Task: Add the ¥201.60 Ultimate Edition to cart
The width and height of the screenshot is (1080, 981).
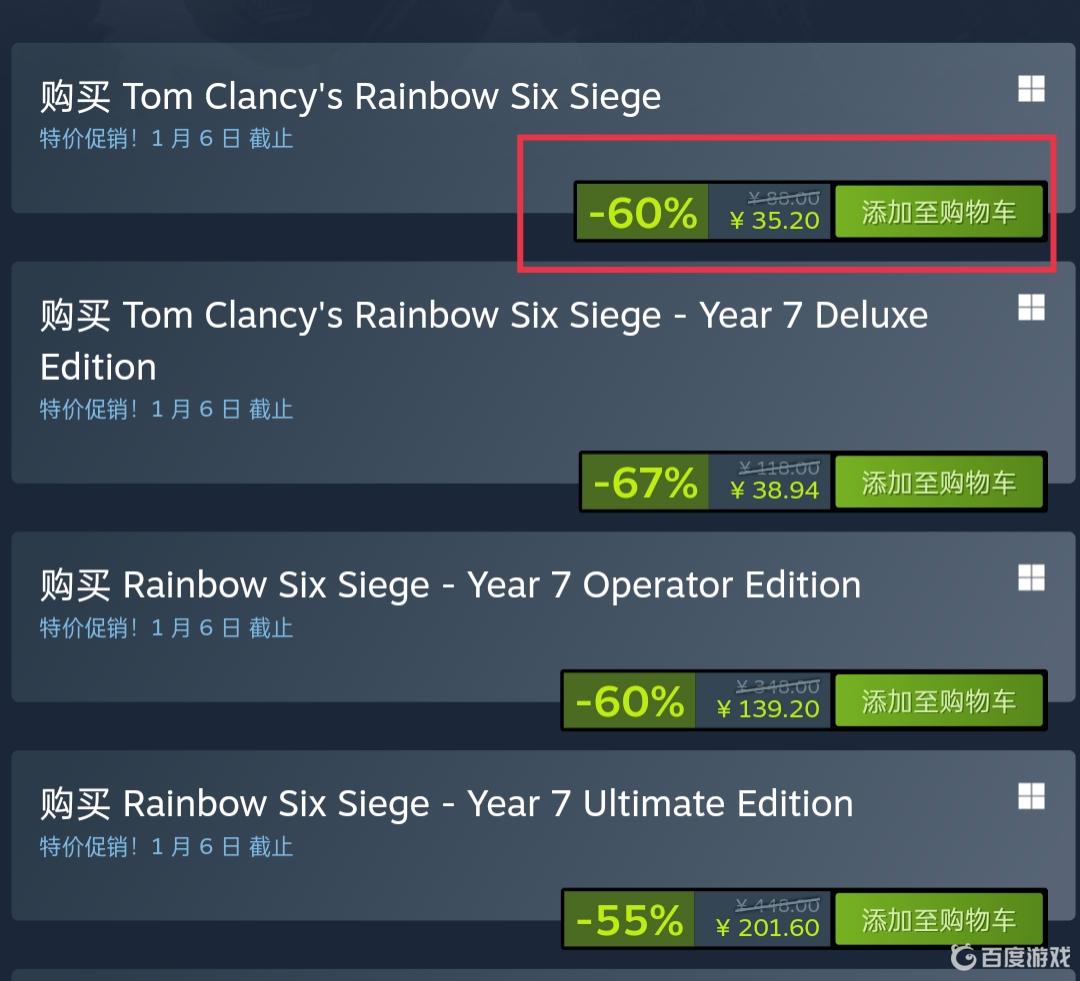Action: point(938,920)
